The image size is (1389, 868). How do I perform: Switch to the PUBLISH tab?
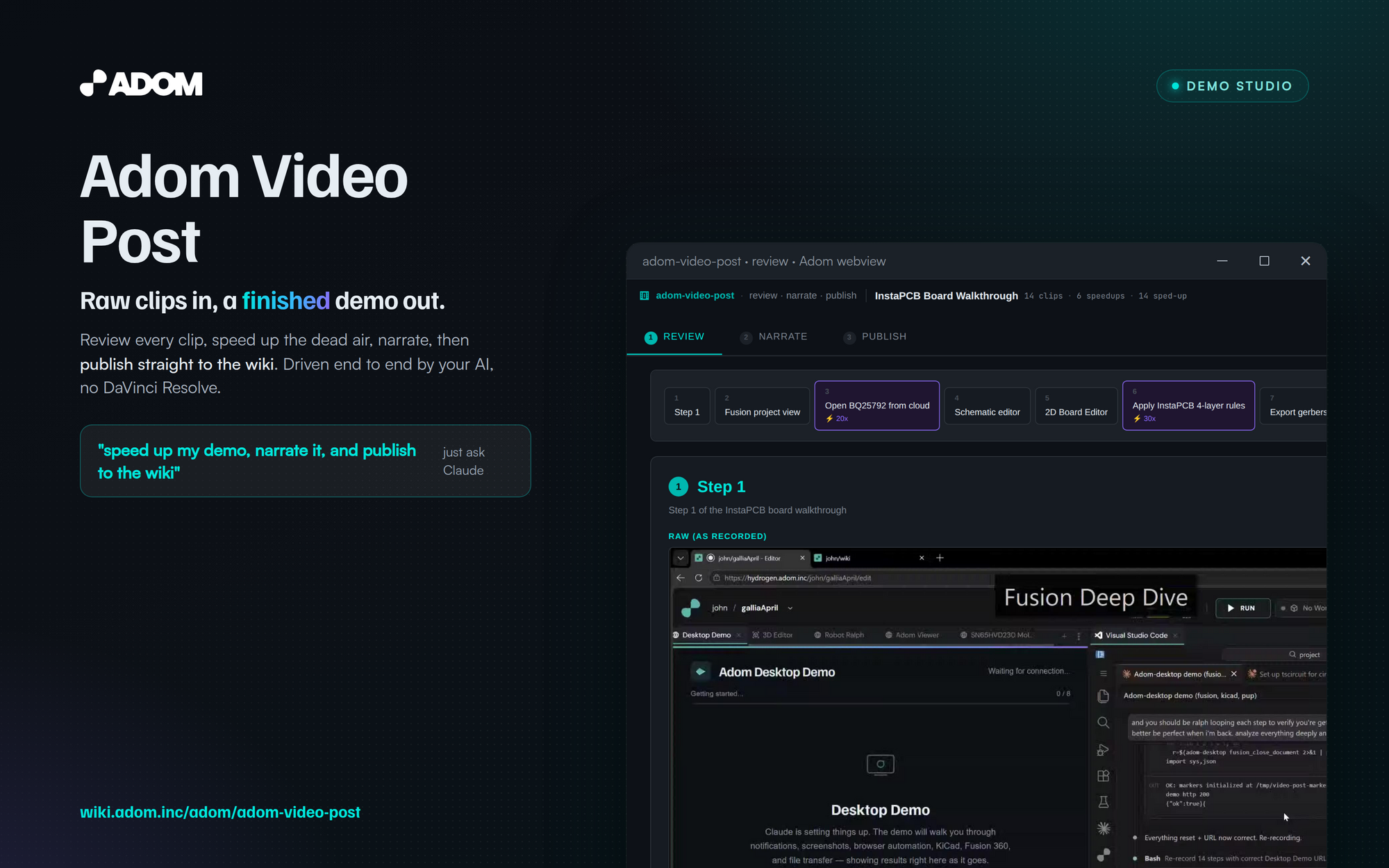pos(875,337)
